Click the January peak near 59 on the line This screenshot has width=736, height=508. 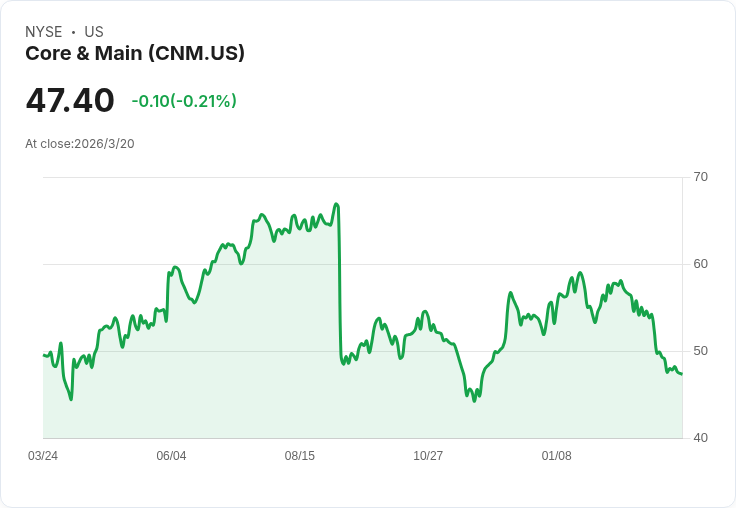tap(580, 273)
